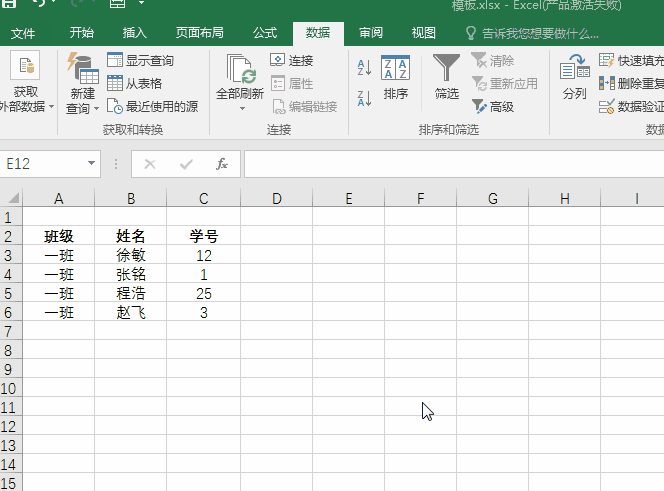The image size is (664, 491).
Task: Switch to the Formulas (公式) tab
Action: (265, 32)
